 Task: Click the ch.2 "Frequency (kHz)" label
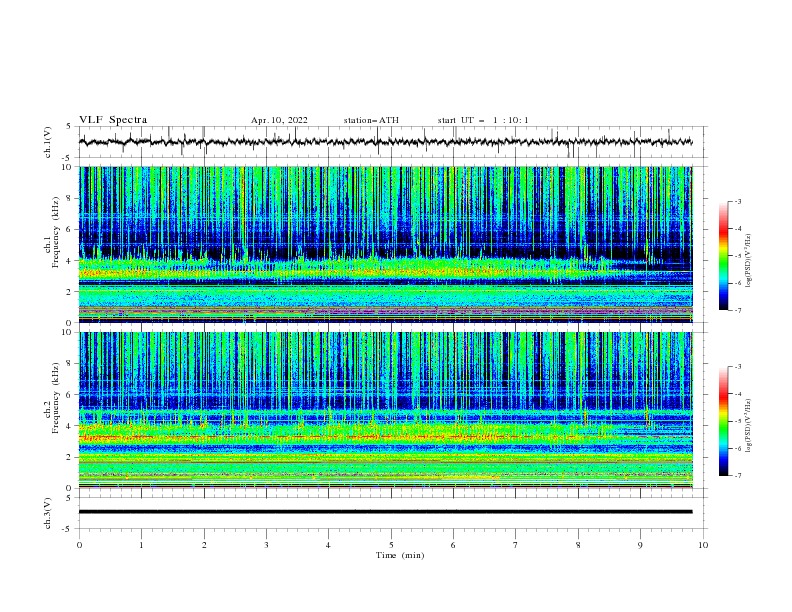pos(56,398)
